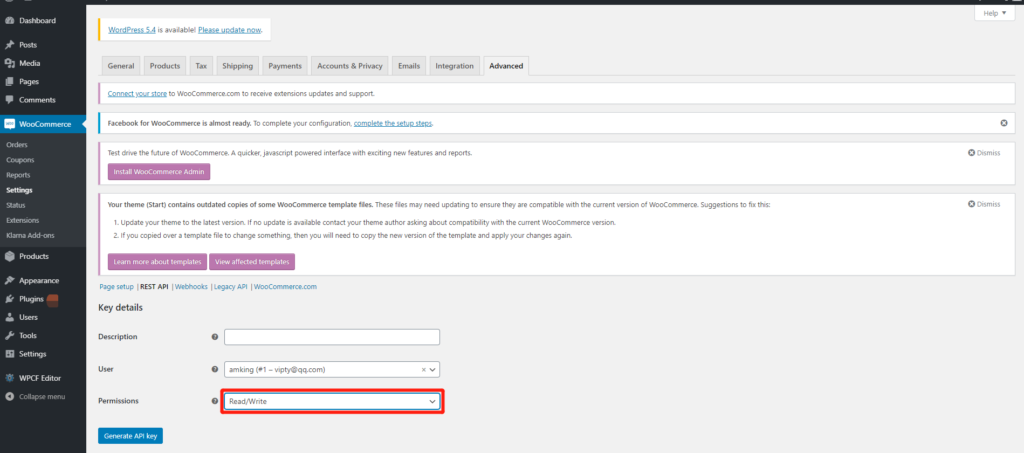Screen dimensions: 1024x453
Task: Open the Payments settings tab
Action: (285, 66)
